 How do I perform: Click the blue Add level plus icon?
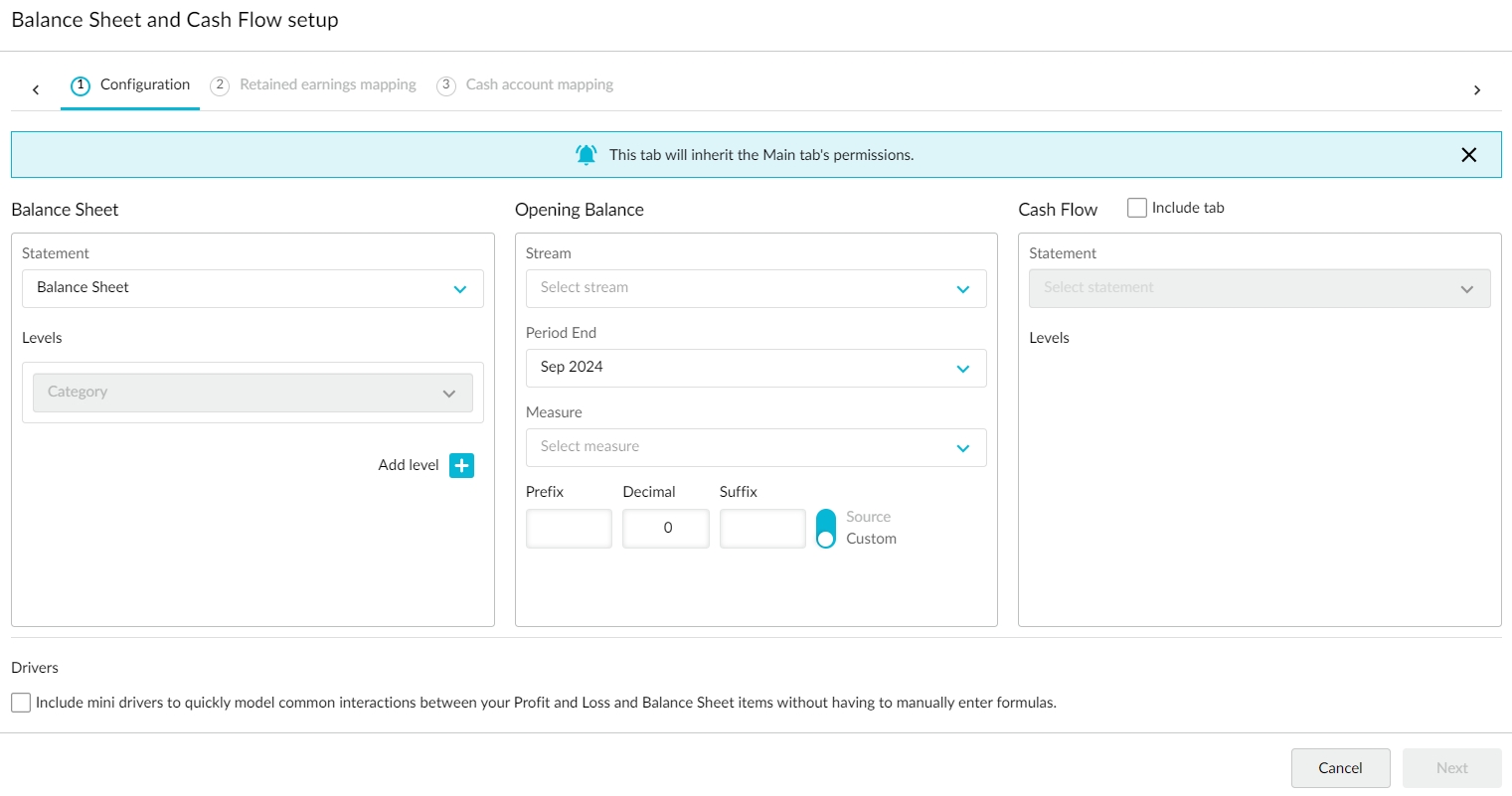click(x=461, y=465)
